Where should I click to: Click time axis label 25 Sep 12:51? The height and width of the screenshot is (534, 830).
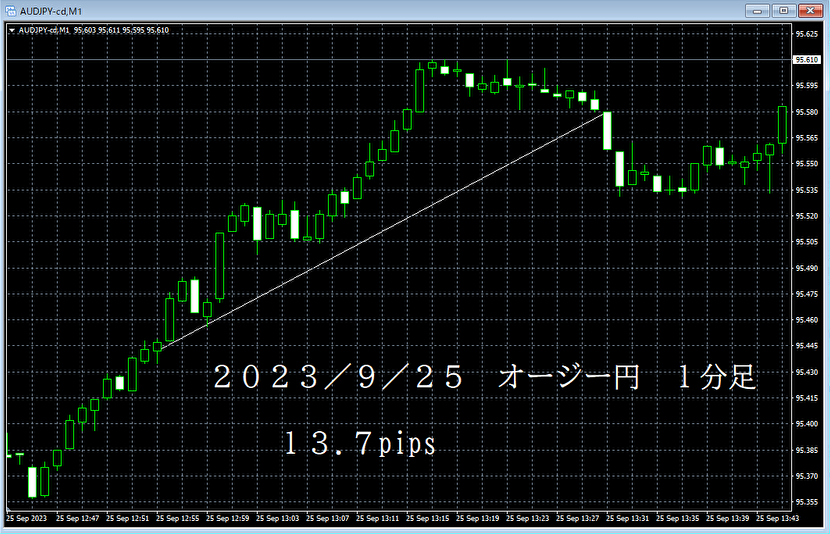(127, 519)
